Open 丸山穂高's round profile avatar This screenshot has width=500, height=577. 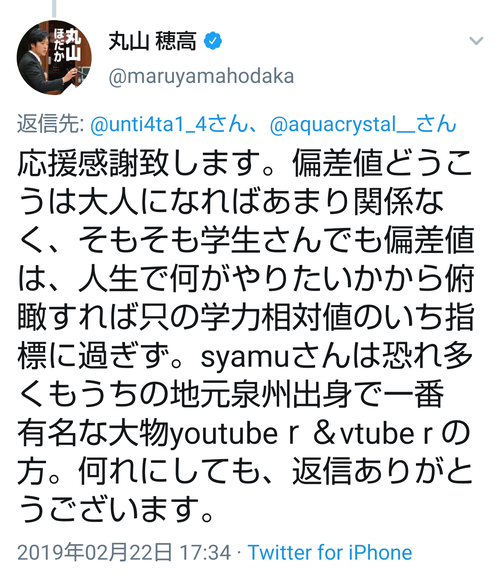tap(54, 57)
